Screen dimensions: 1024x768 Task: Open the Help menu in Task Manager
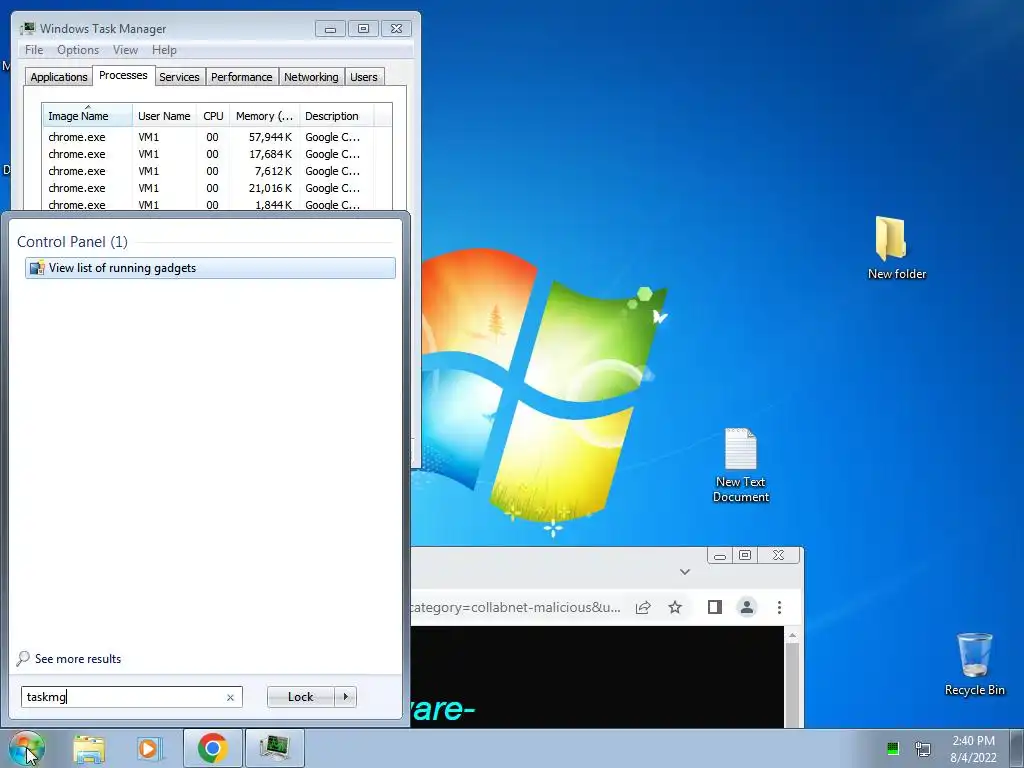tap(164, 50)
